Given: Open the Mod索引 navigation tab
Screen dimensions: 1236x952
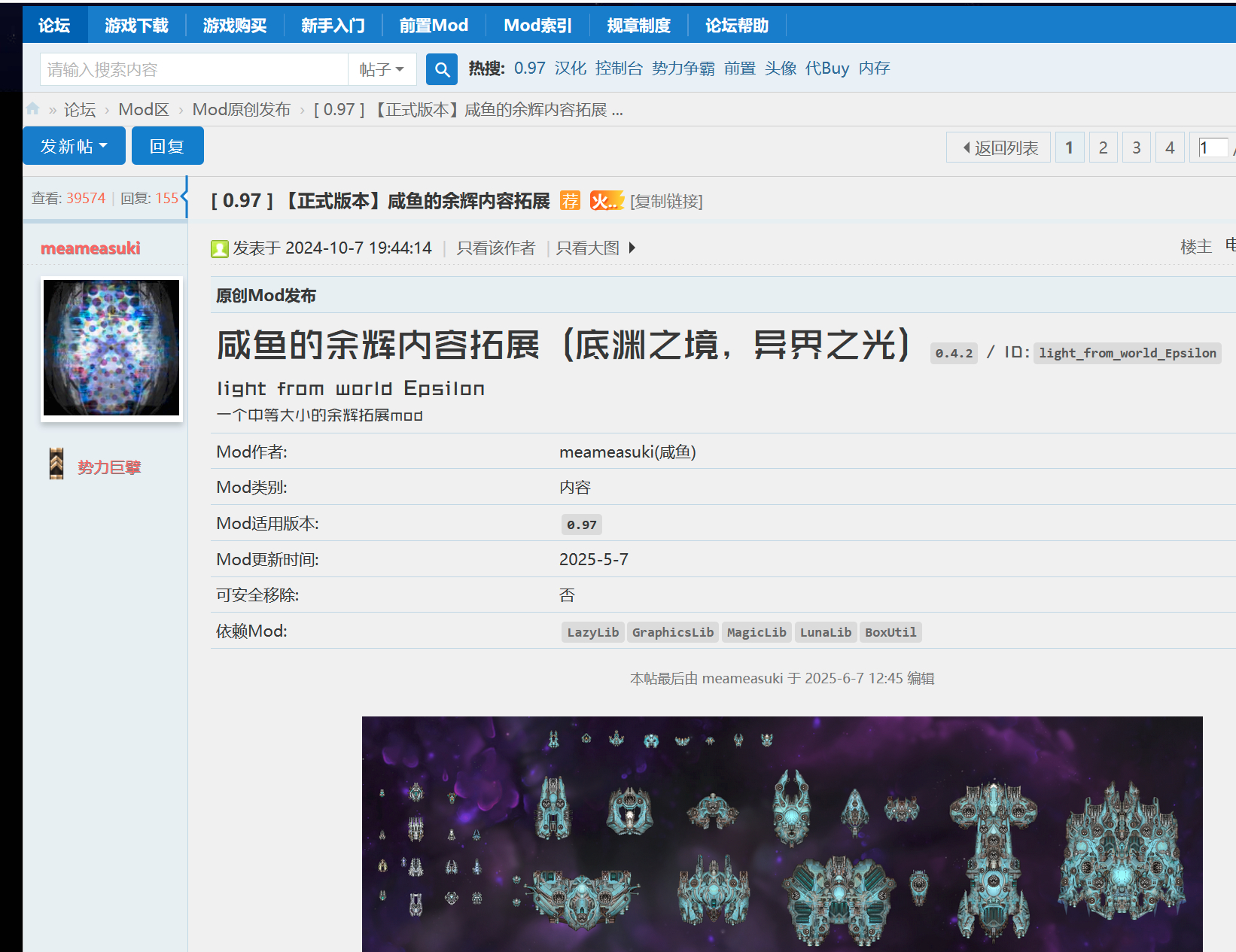Looking at the screenshot, I should pos(537,26).
